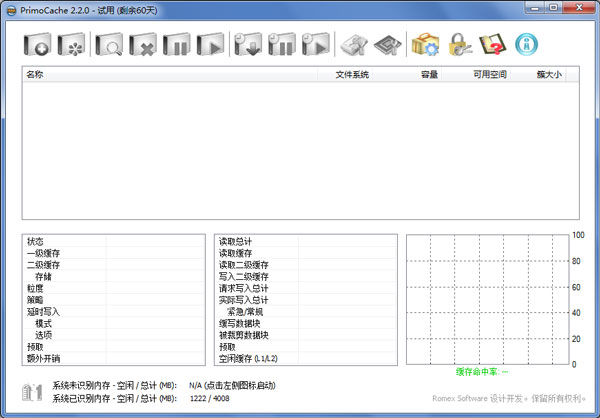Click the resume deferred write clock icon
Viewport: 600px width, 418px height.
click(316, 44)
